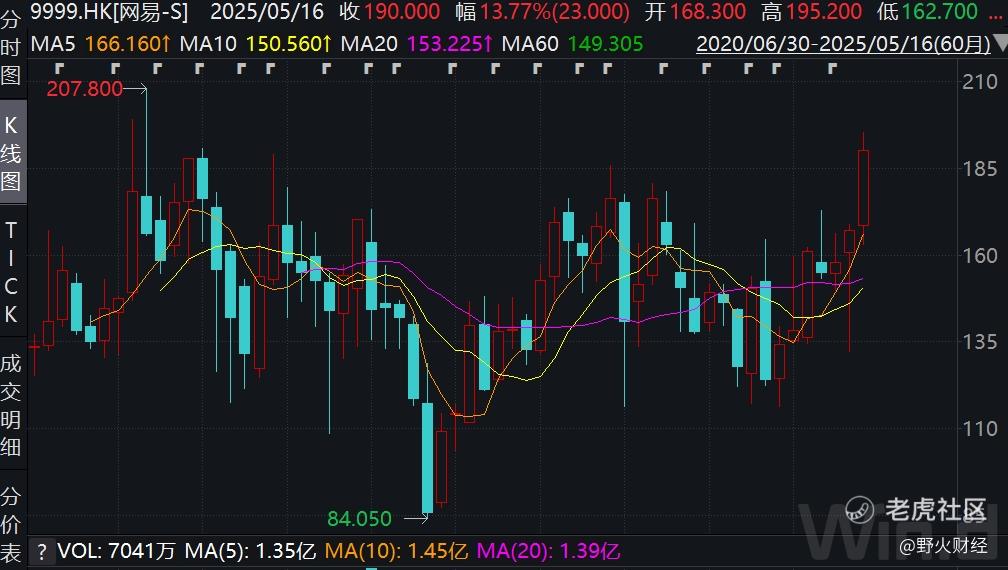Click the 185 price axis label

[x=980, y=169]
